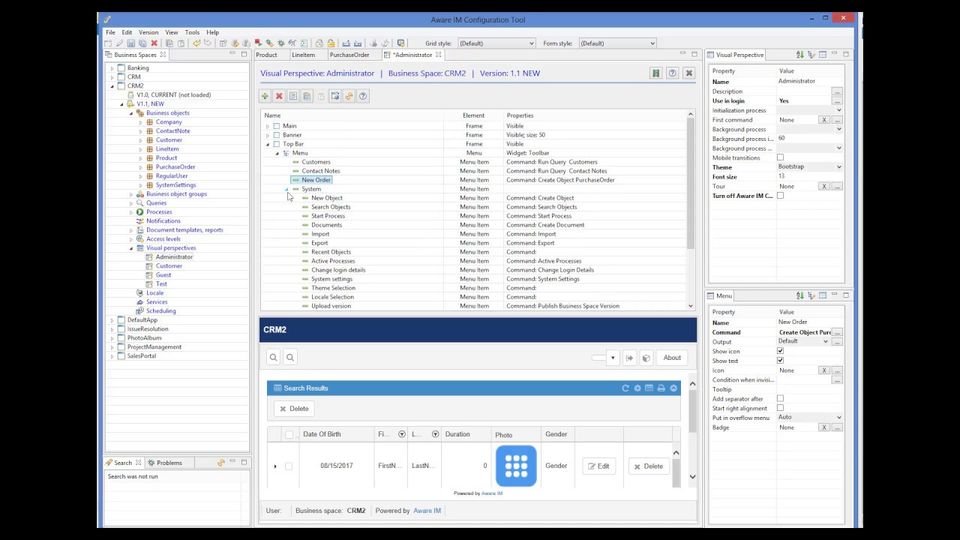Click the red X delete icon beside green plus
Image resolution: width=960 pixels, height=540 pixels.
click(279, 96)
